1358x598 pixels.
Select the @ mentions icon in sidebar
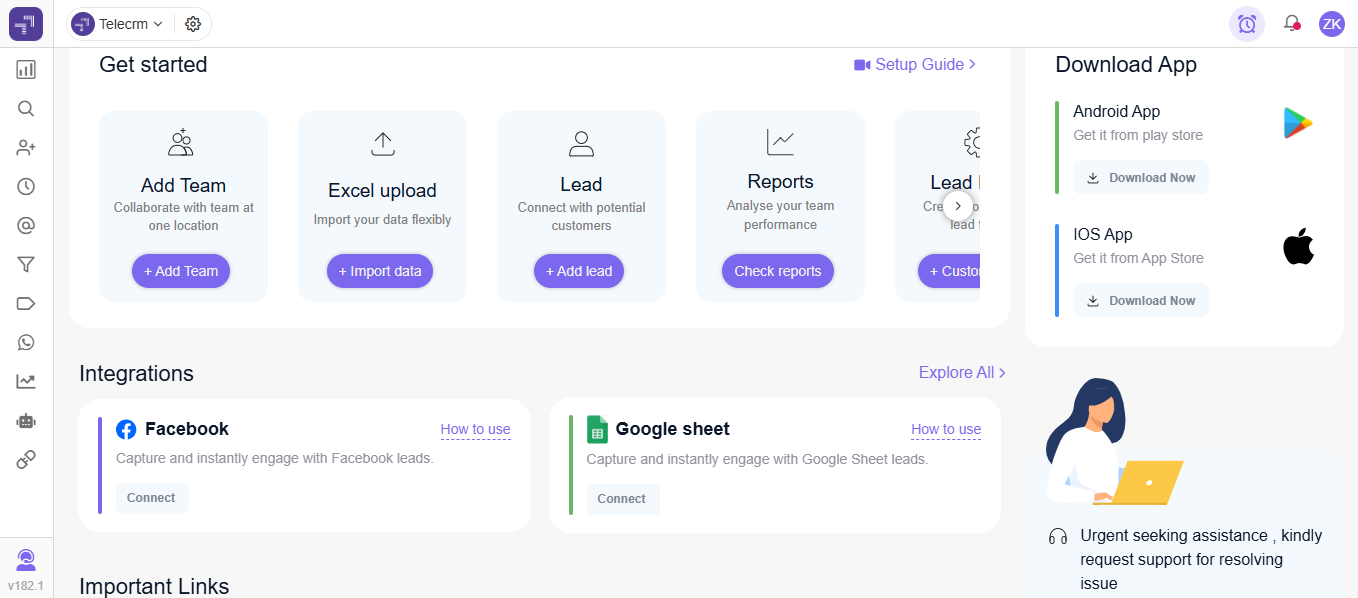coord(25,225)
